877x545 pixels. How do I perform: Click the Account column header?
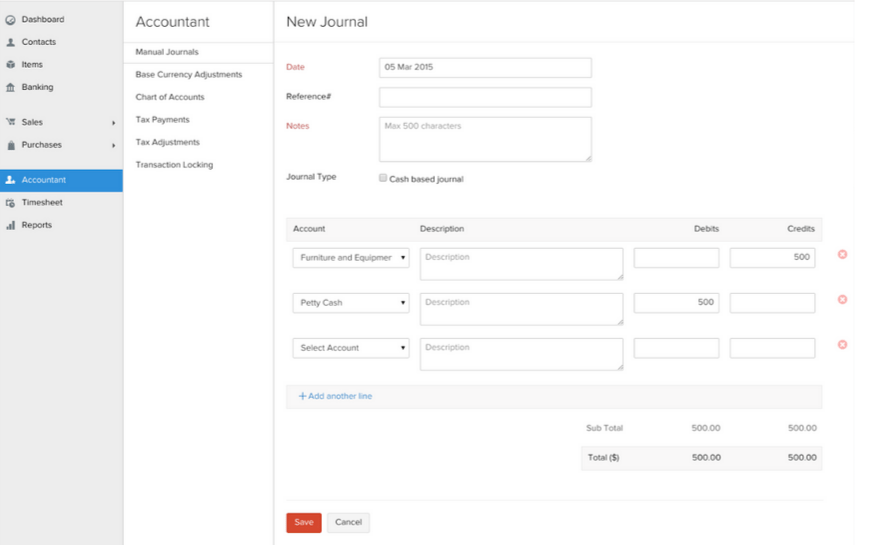pos(309,229)
